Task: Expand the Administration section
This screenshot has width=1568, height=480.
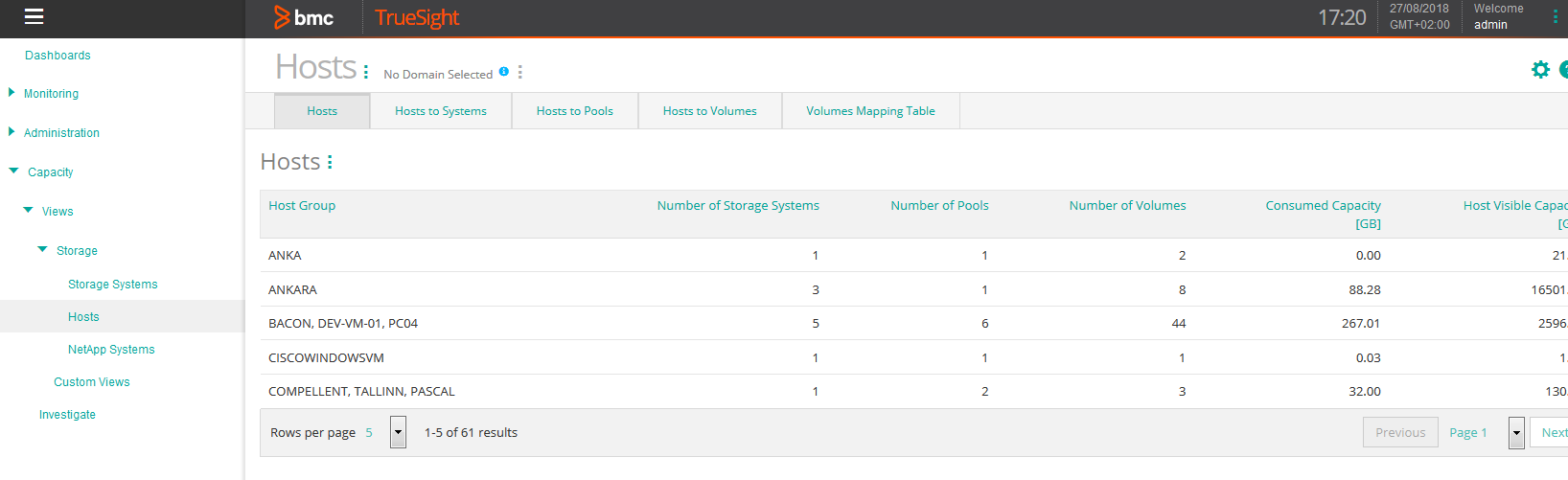Action: (x=12, y=132)
